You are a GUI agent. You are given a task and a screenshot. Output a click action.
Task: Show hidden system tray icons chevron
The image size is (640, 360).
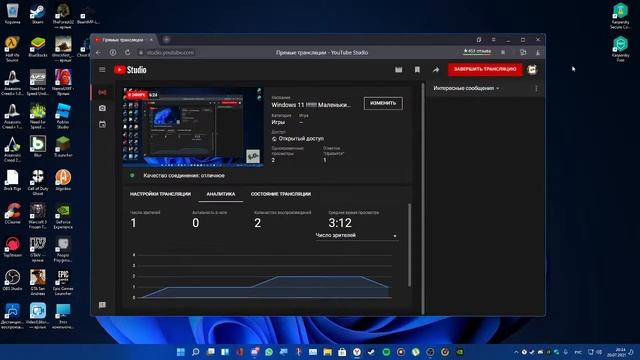516,352
